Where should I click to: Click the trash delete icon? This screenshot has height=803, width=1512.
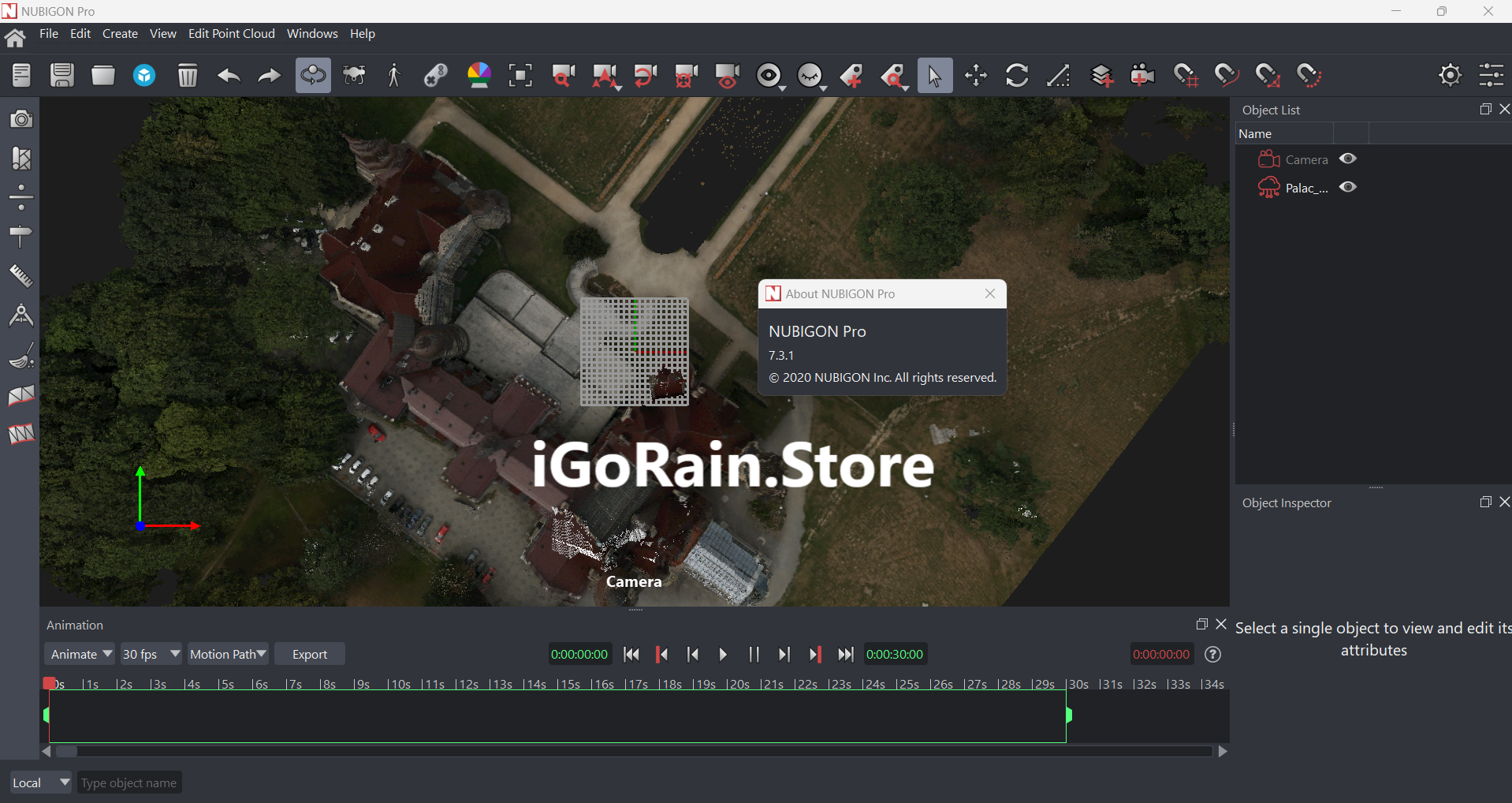[x=187, y=75]
